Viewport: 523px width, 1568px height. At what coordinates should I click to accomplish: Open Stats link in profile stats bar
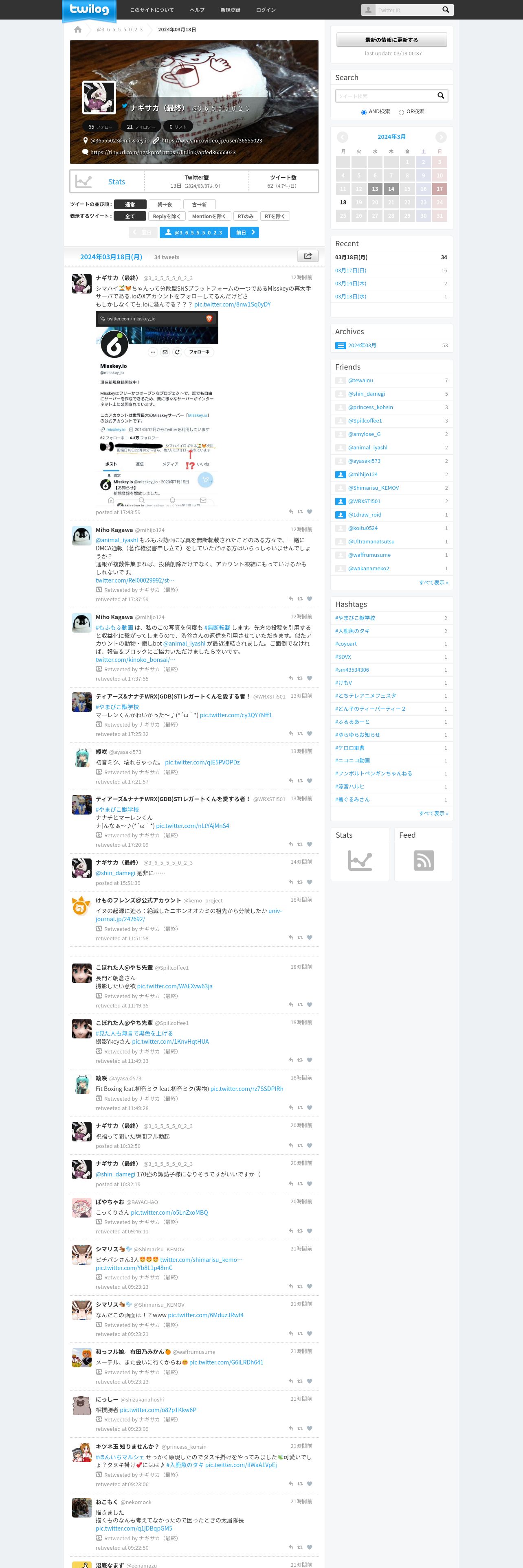(x=116, y=182)
